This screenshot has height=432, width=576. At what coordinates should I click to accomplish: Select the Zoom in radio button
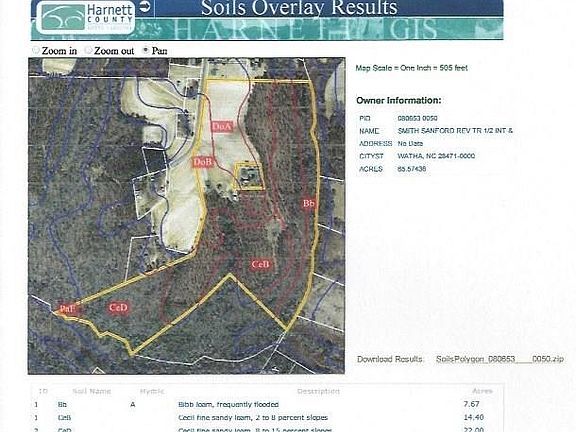[x=36, y=50]
